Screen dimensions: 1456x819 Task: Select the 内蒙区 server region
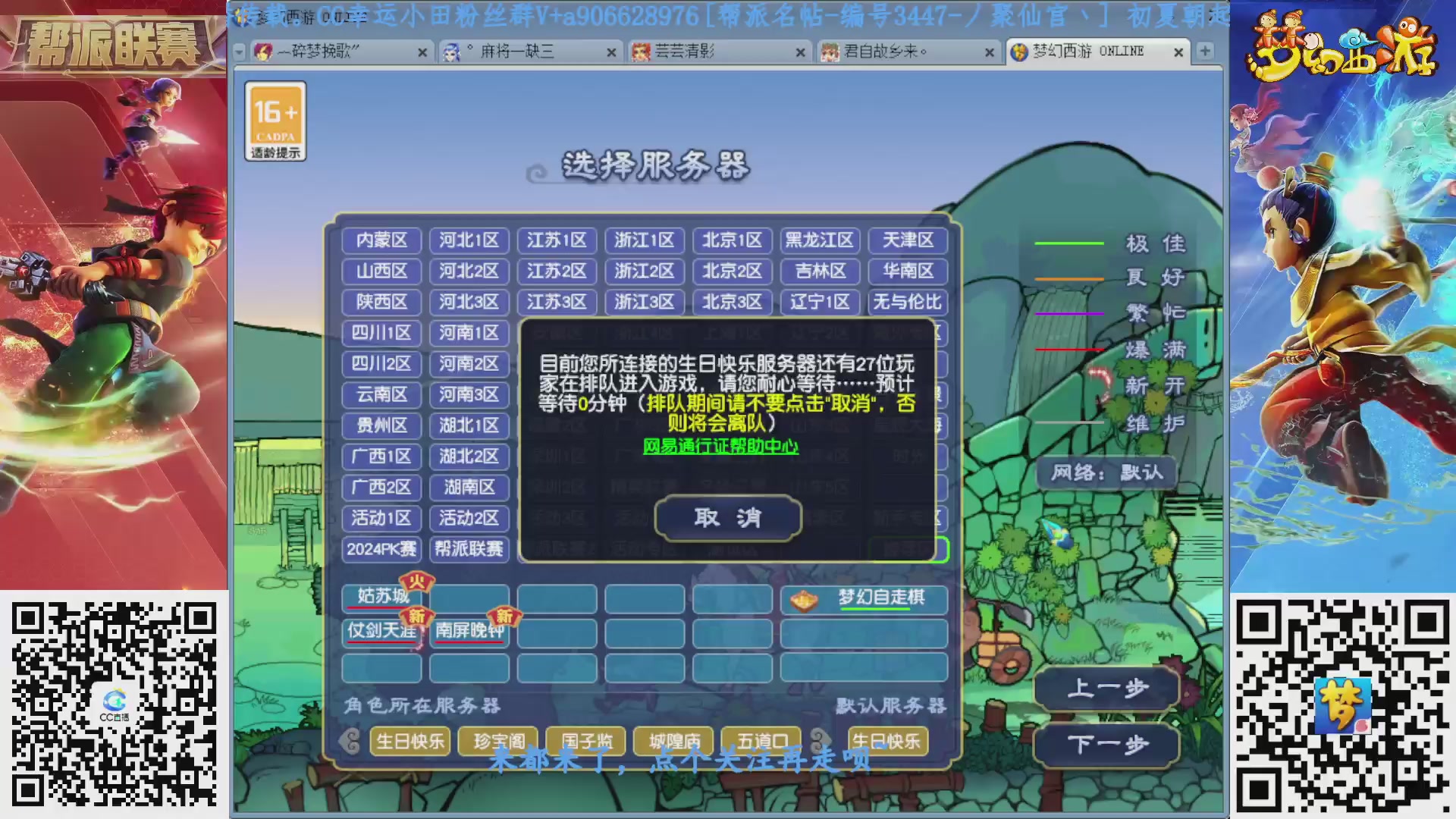(381, 240)
